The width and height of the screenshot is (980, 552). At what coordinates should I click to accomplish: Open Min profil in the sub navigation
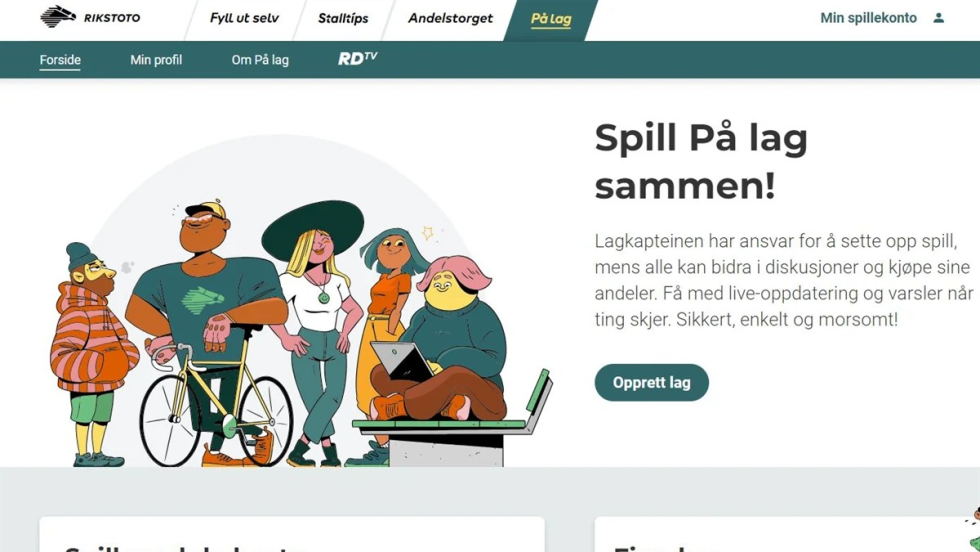point(156,60)
